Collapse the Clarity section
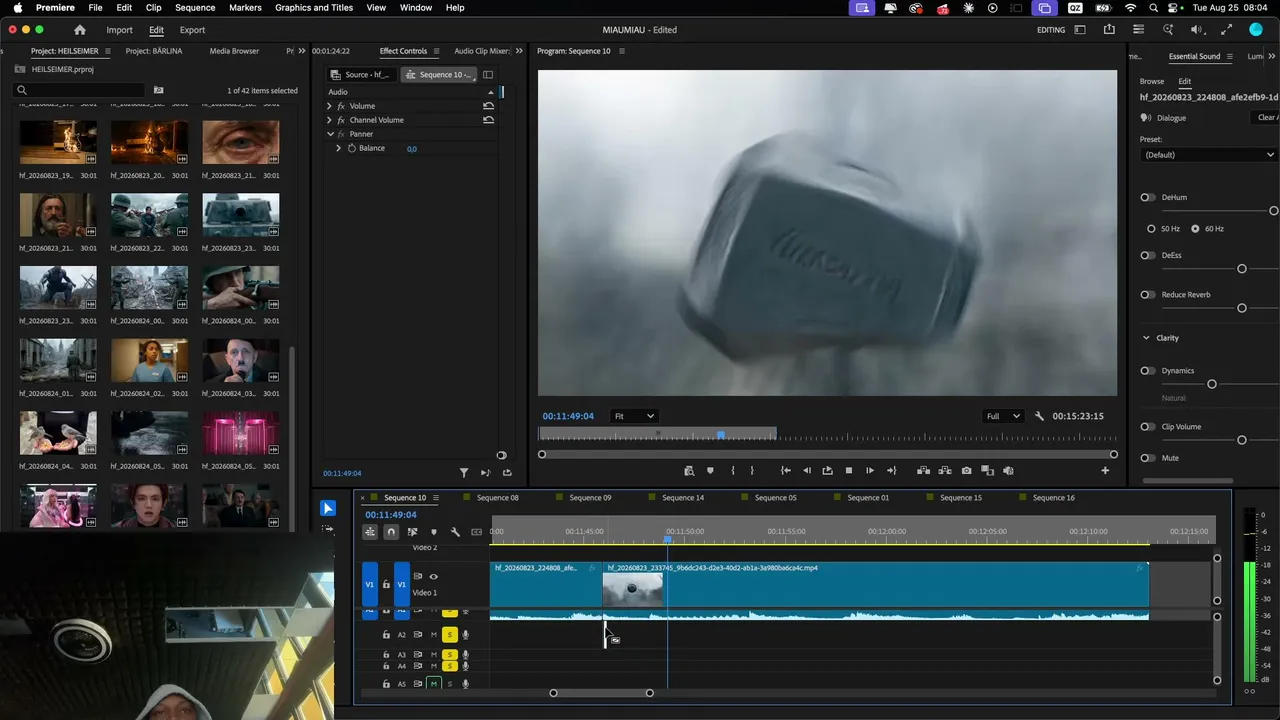The image size is (1280, 720). click(x=1146, y=338)
